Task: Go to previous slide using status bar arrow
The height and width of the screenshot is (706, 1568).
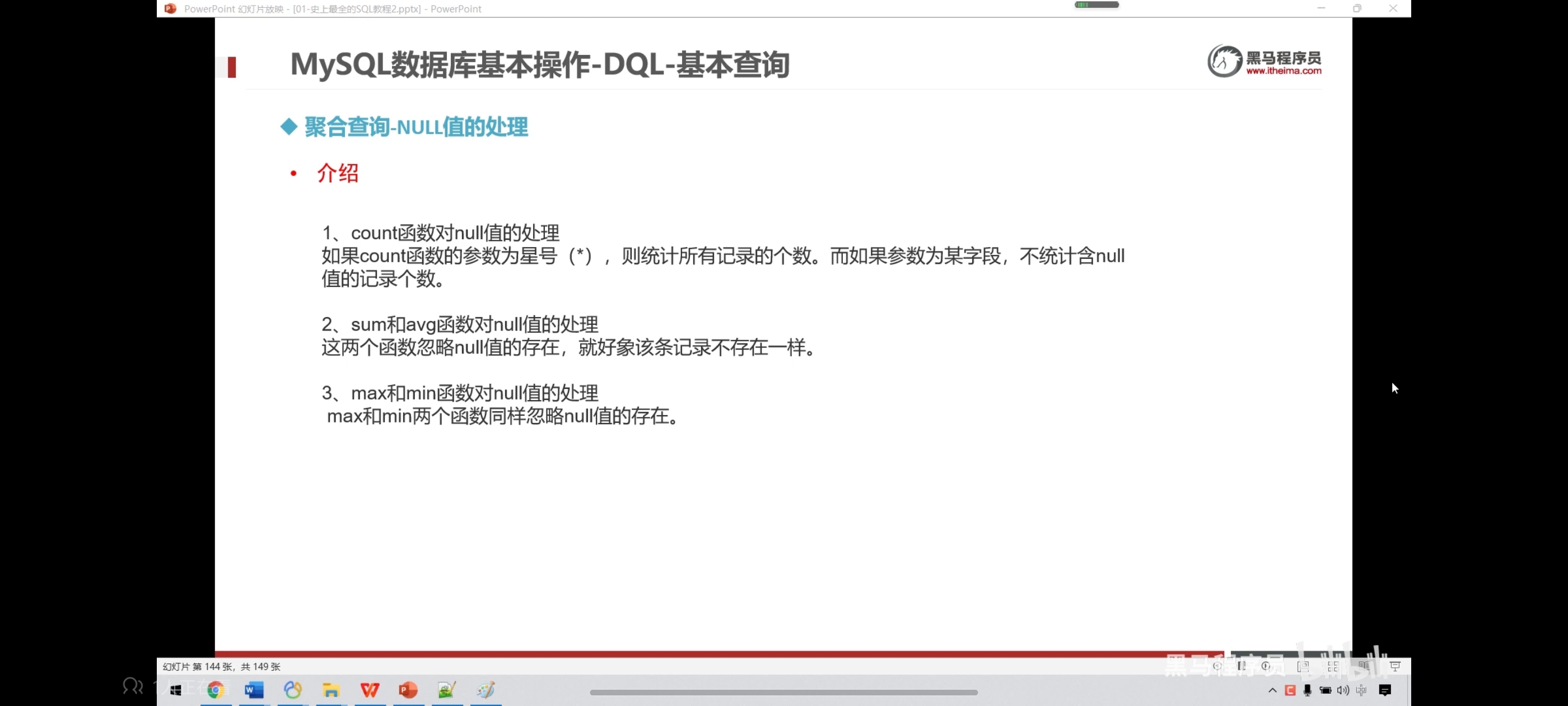Action: click(x=1217, y=666)
